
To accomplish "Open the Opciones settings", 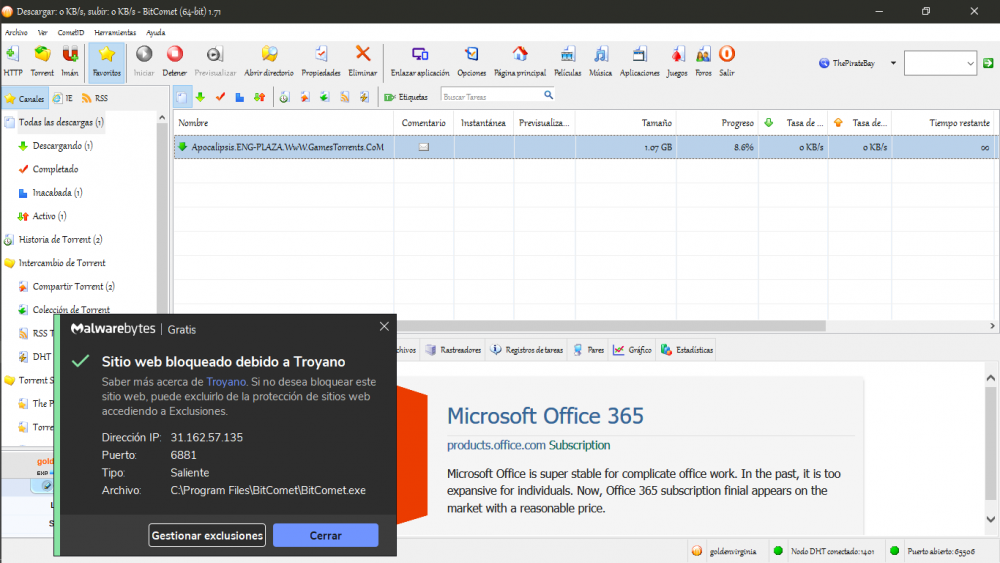I will point(472,61).
